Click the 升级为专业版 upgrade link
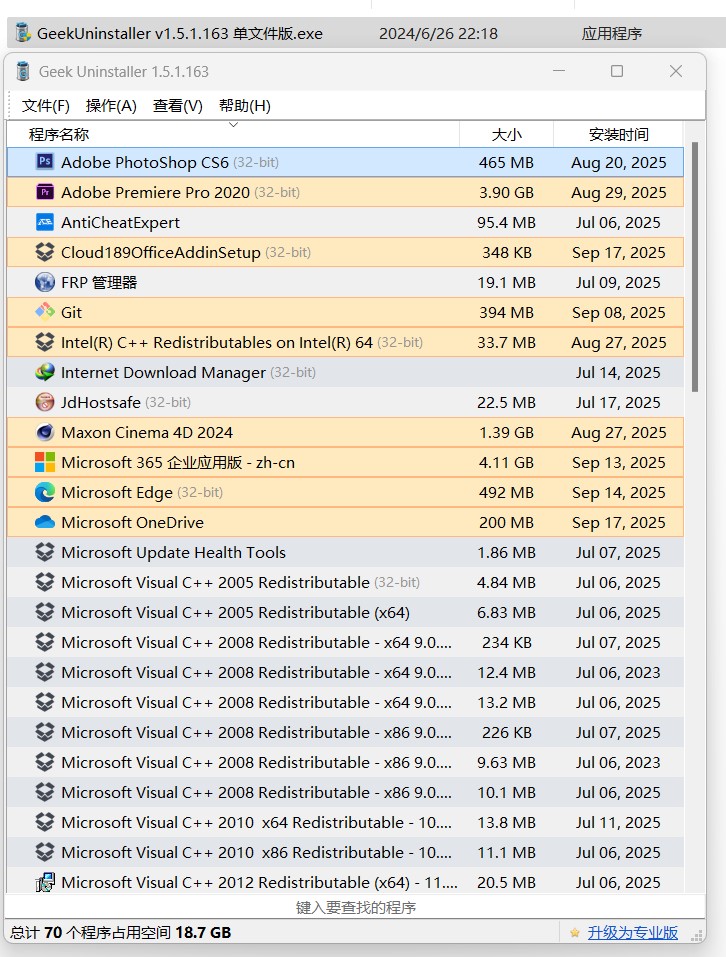The height and width of the screenshot is (957, 726). 632,932
